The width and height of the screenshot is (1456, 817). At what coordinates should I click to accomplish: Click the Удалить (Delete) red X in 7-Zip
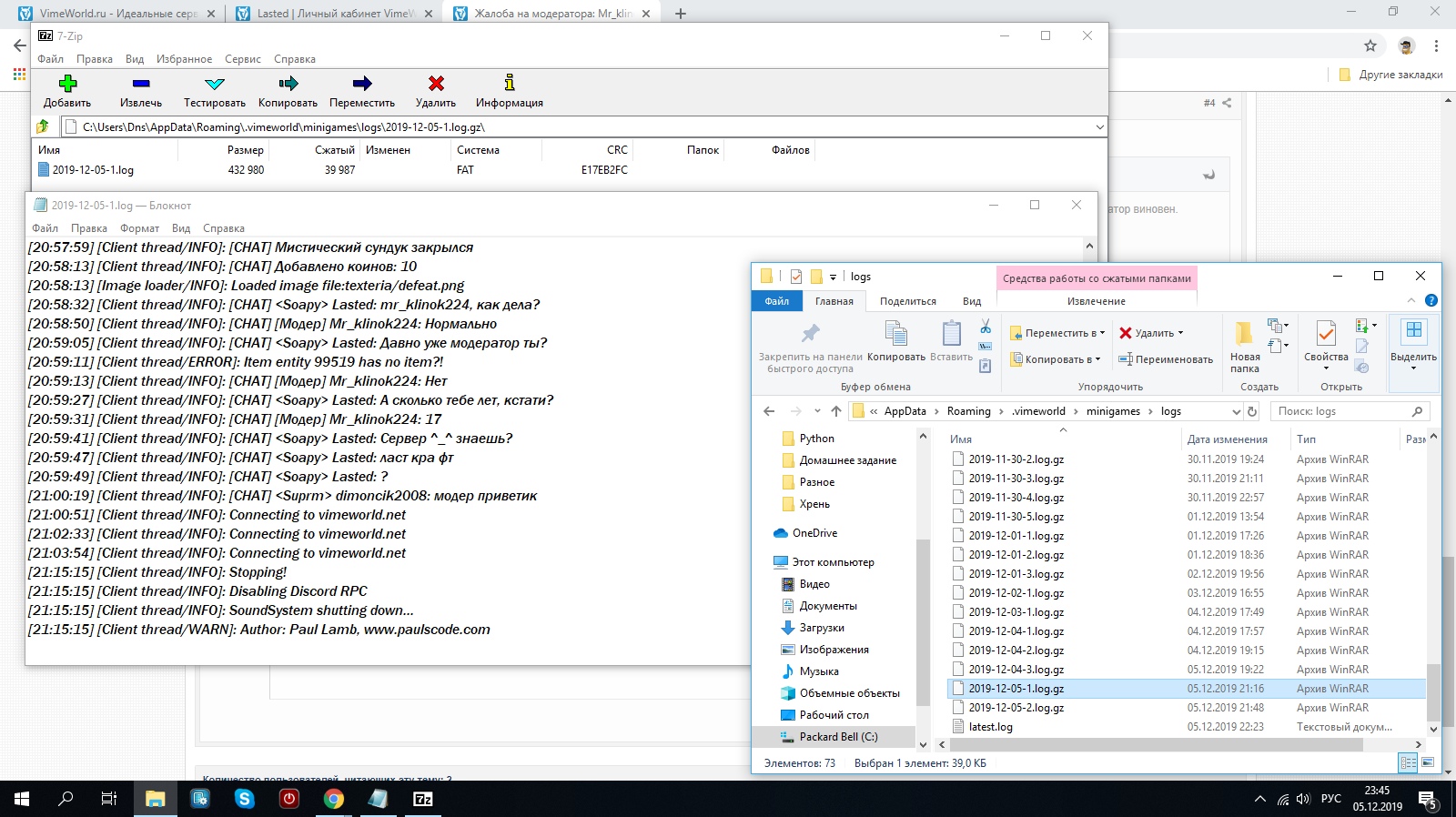coord(436,84)
